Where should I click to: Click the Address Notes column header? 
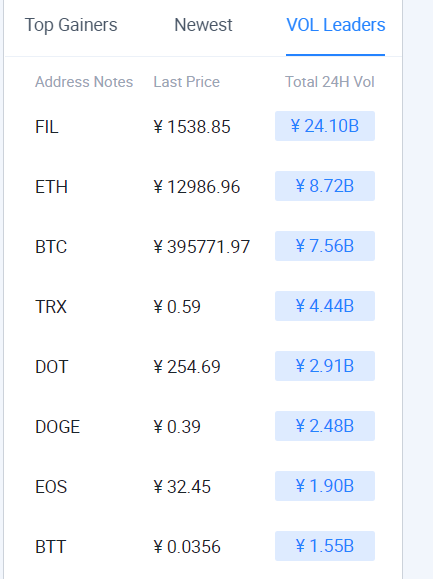84,82
